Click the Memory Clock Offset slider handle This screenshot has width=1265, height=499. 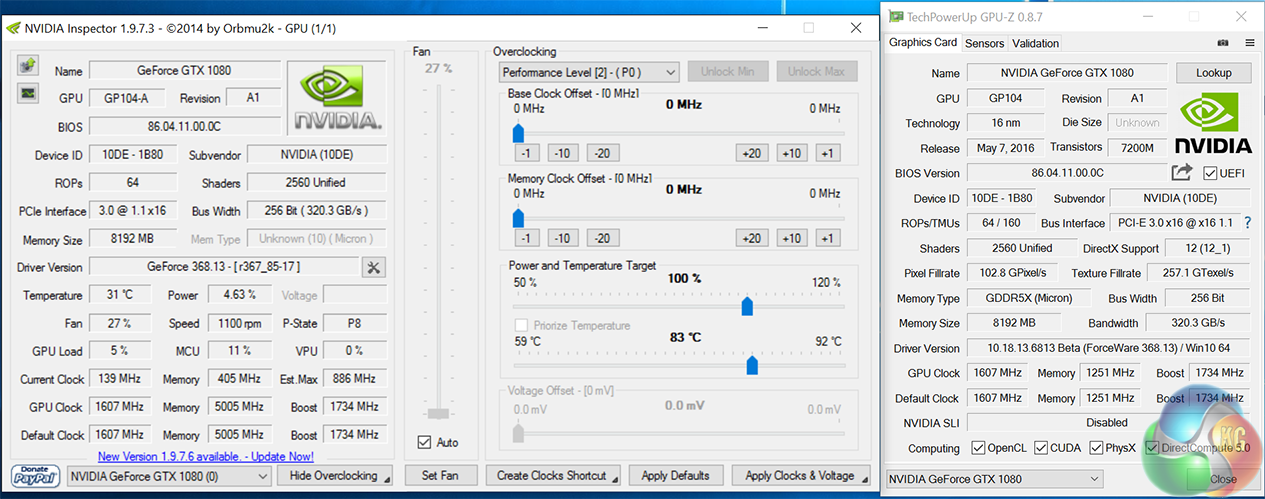(518, 218)
